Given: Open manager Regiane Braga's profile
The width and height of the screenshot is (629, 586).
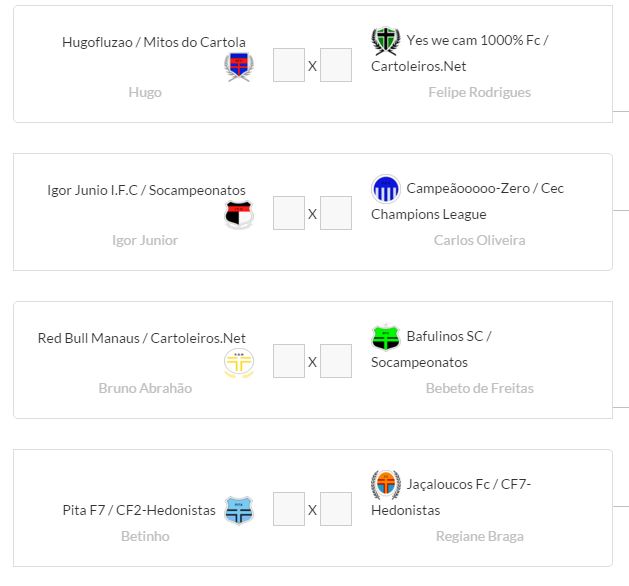Looking at the screenshot, I should pyautogui.click(x=479, y=536).
